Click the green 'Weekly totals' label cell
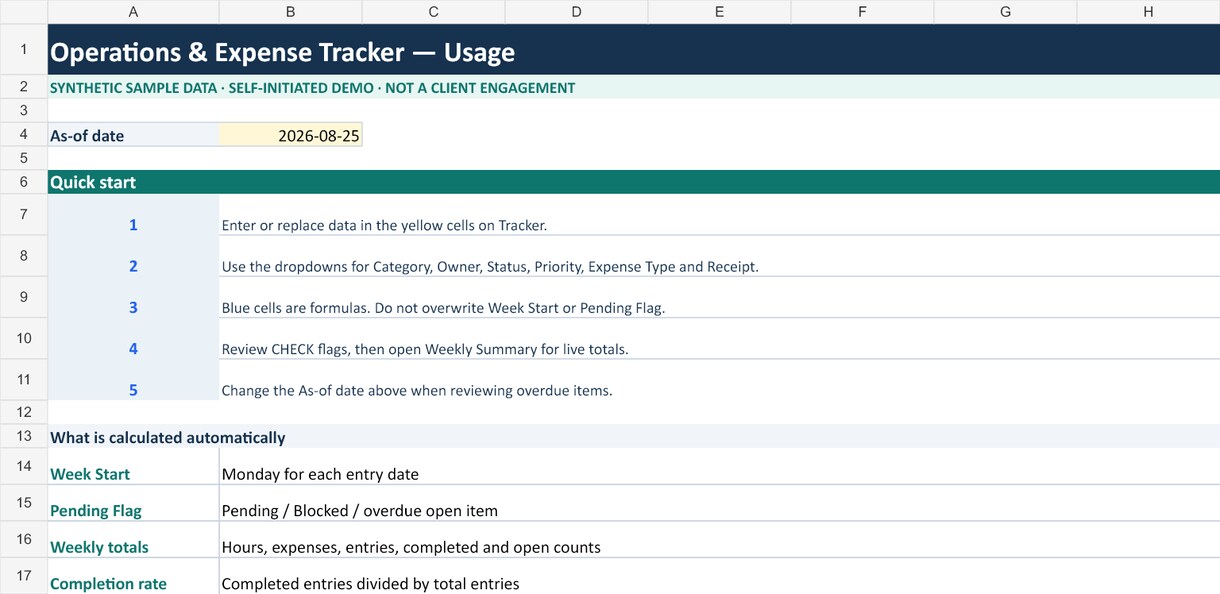The height and width of the screenshot is (594, 1220). (x=133, y=540)
